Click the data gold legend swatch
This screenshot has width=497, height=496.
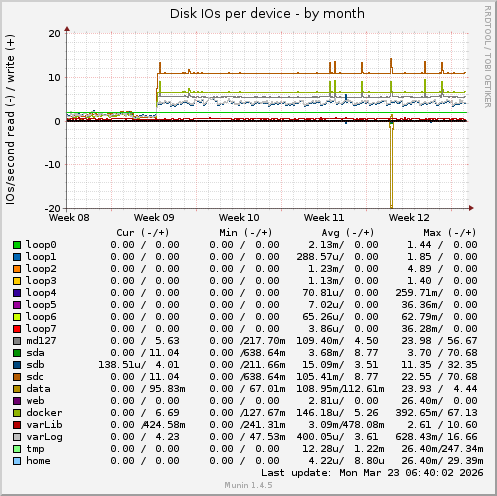17,389
